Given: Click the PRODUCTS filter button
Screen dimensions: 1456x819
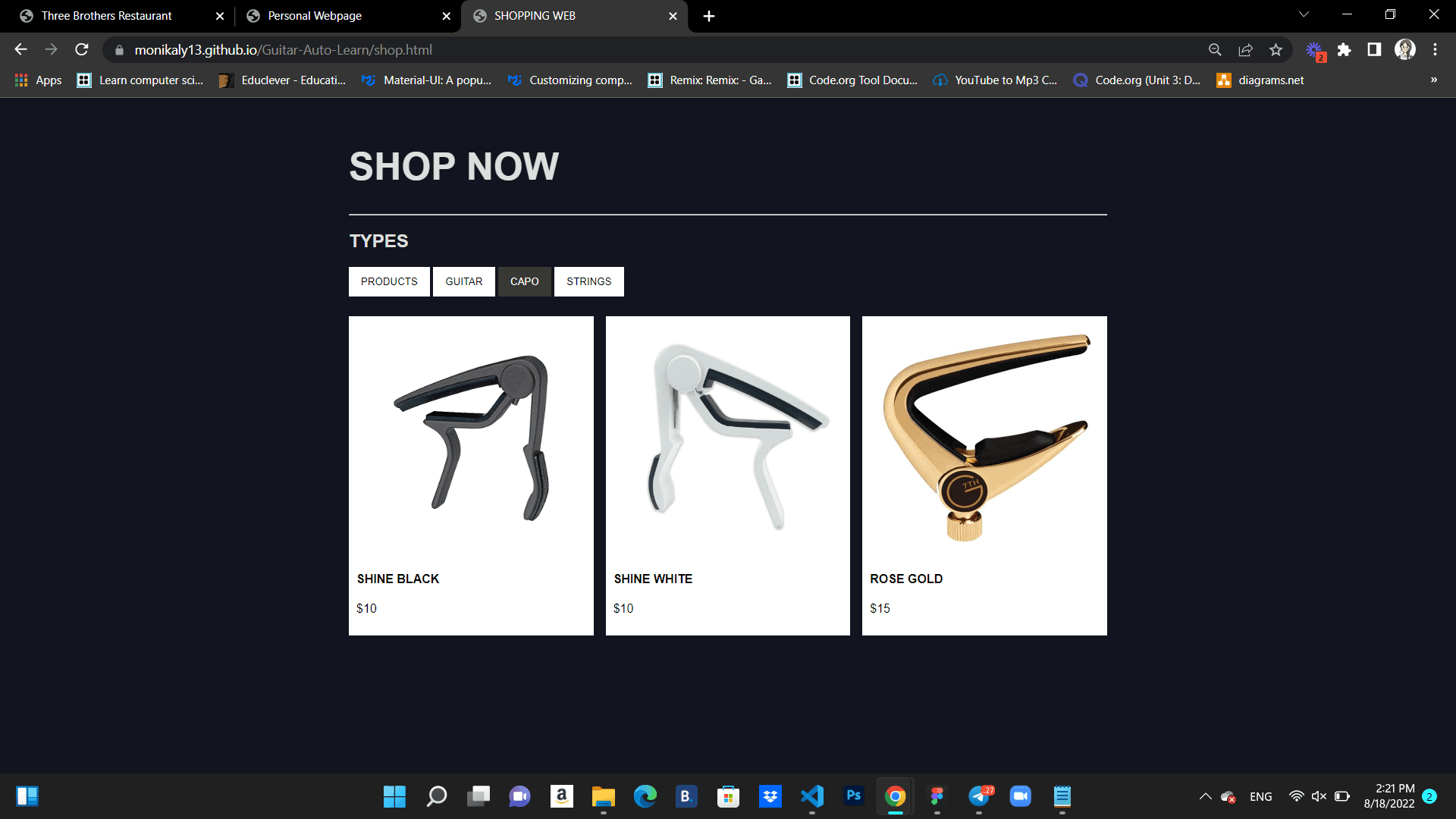Looking at the screenshot, I should pyautogui.click(x=388, y=281).
